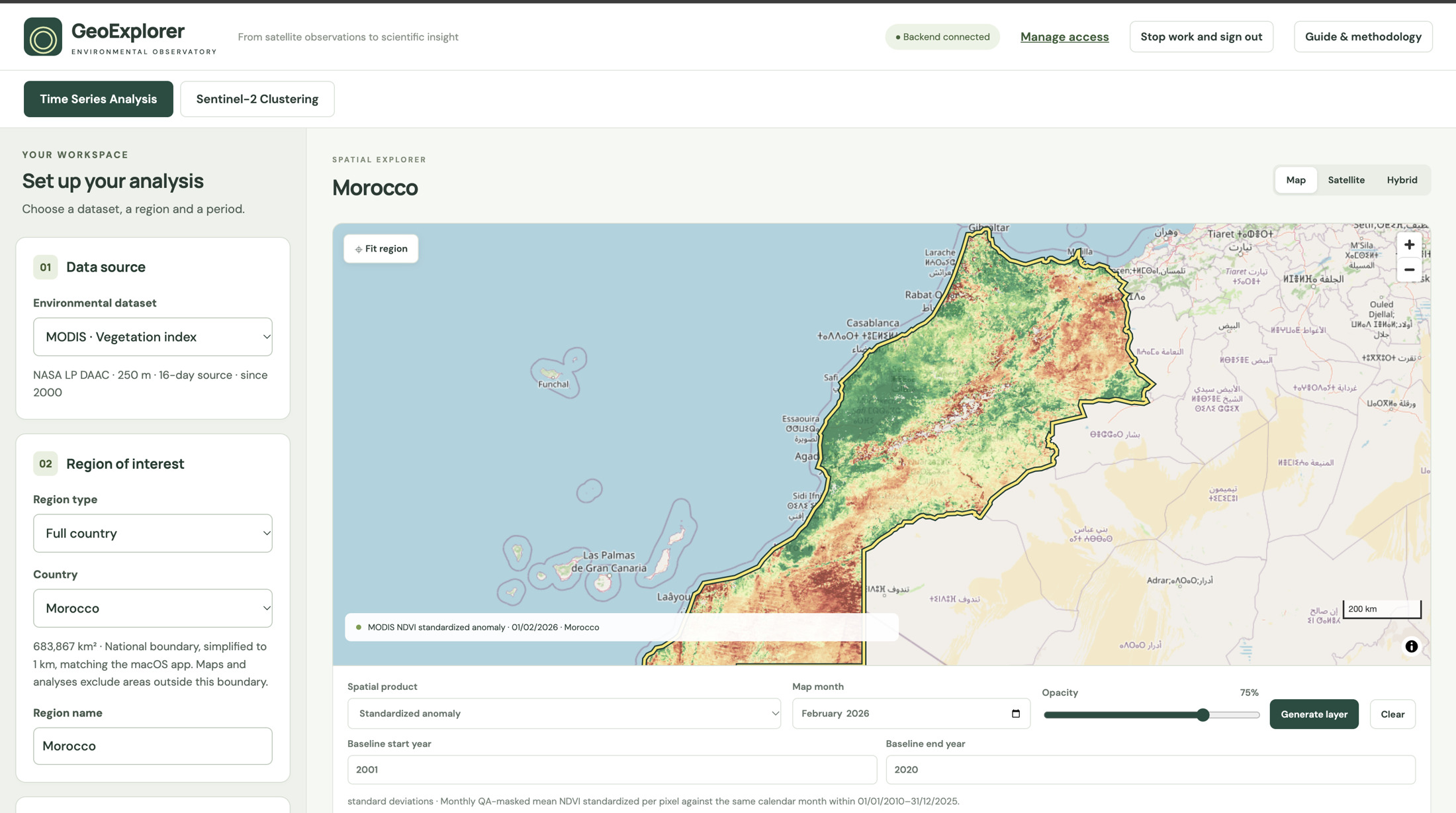Click the Baseline start year field

(612, 770)
